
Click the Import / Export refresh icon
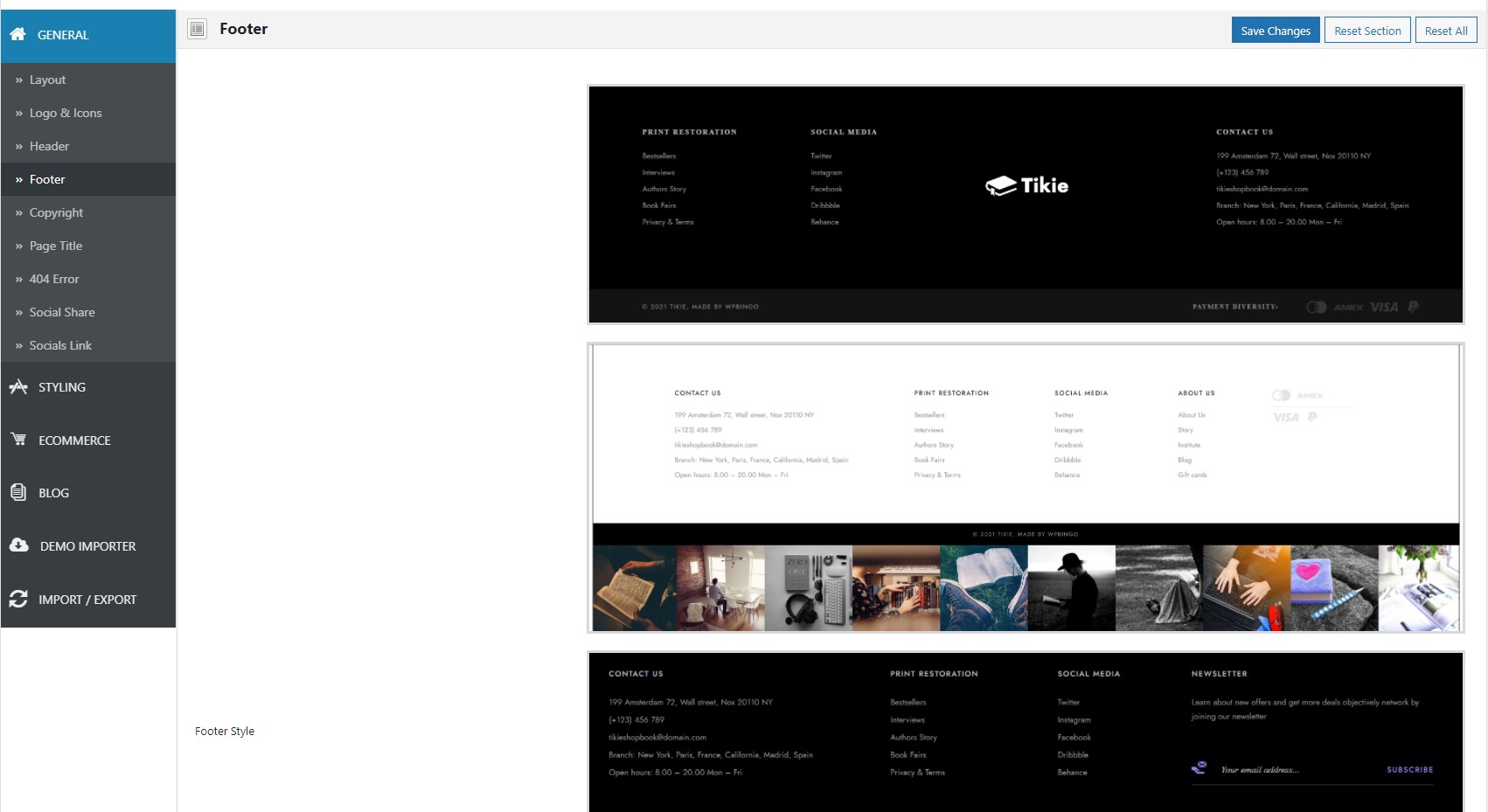pyautogui.click(x=18, y=599)
